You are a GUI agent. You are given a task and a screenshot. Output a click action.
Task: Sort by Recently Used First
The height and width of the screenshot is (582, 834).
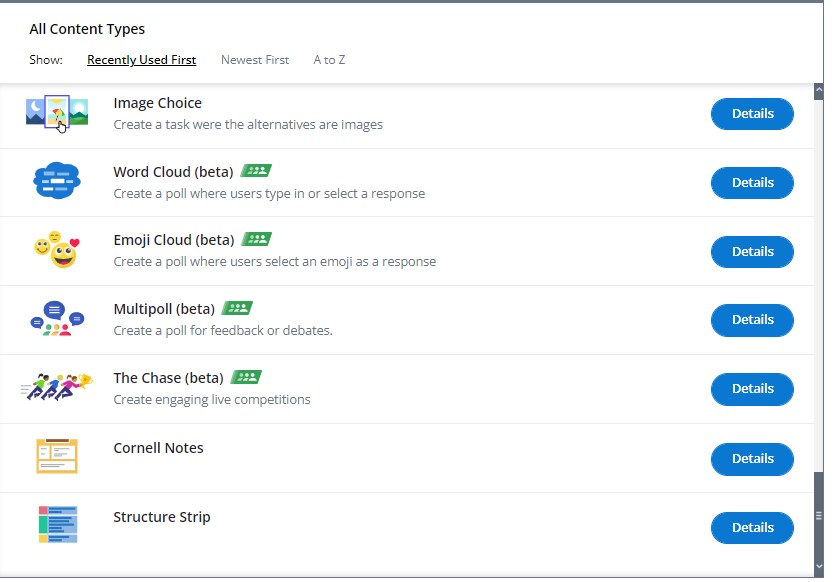[141, 60]
